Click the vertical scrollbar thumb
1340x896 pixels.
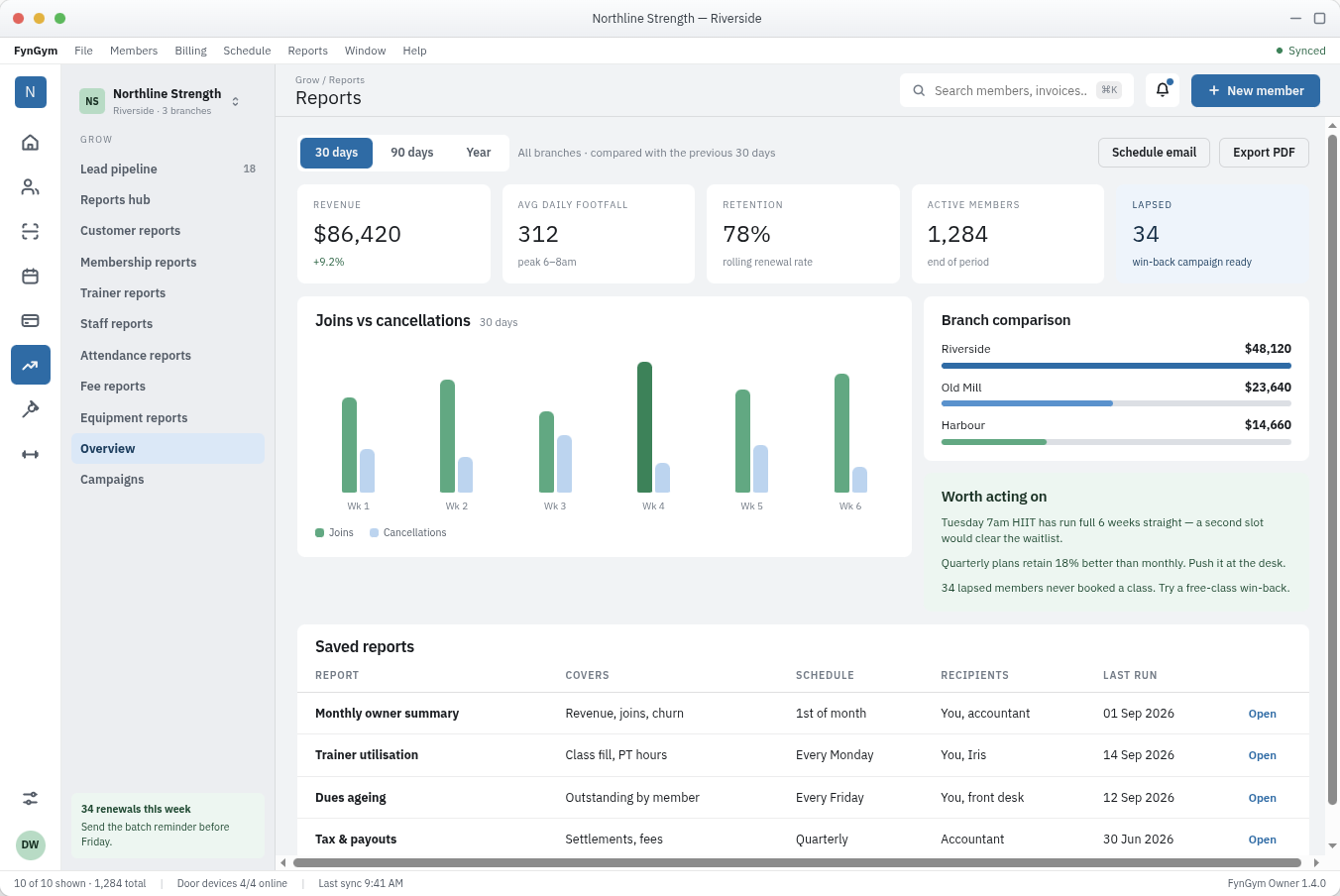click(x=1332, y=470)
